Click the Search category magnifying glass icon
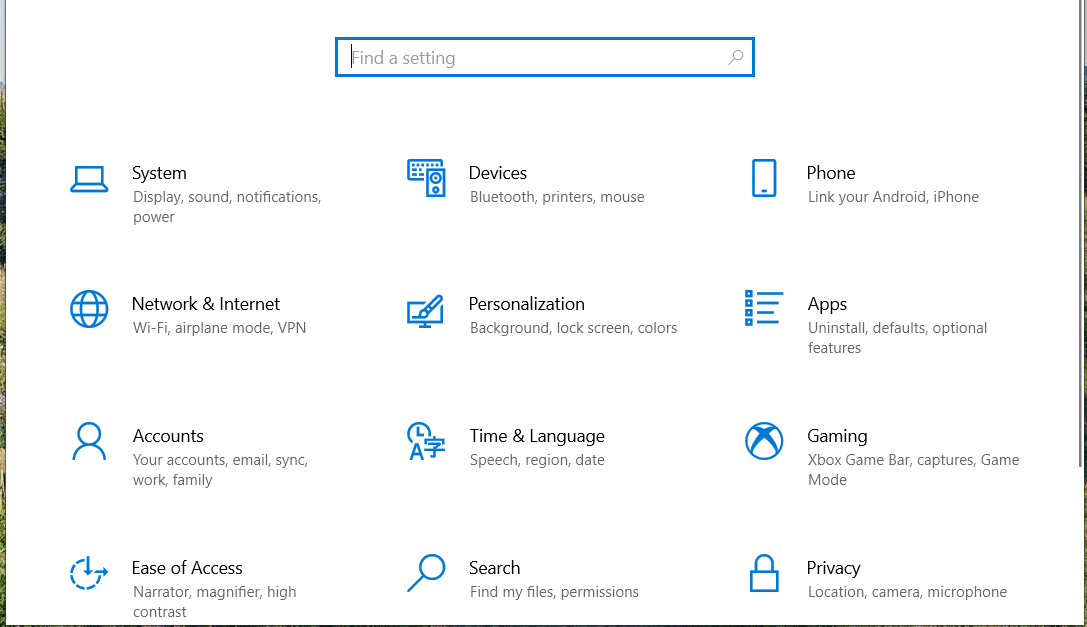Image resolution: width=1087 pixels, height=627 pixels. coord(426,573)
